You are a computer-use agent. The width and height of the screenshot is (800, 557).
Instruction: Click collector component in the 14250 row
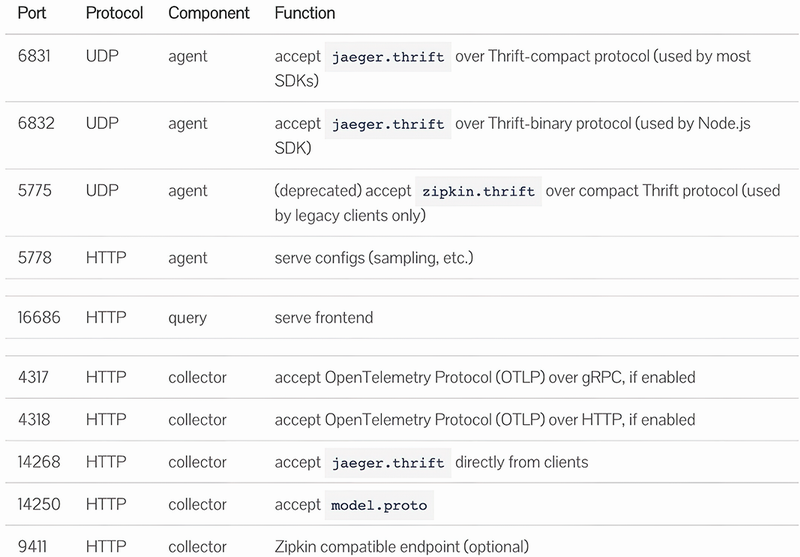[197, 504]
